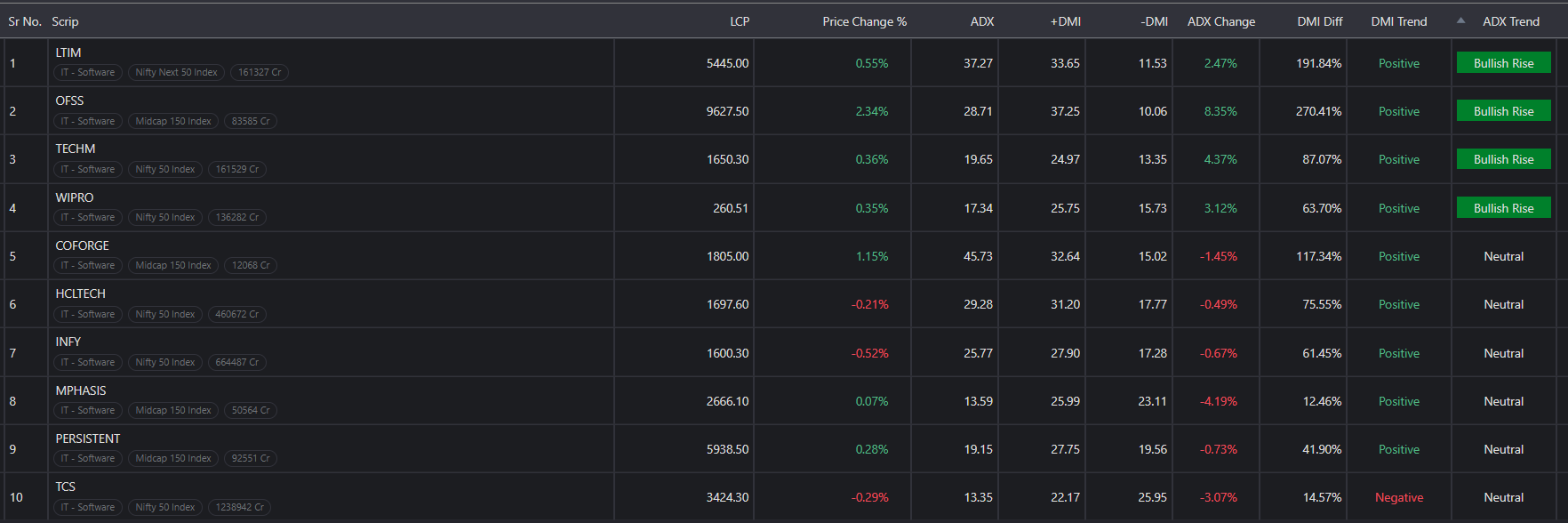The height and width of the screenshot is (523, 1568).
Task: Click the 136282 Cr market cap tag
Action: [237, 217]
